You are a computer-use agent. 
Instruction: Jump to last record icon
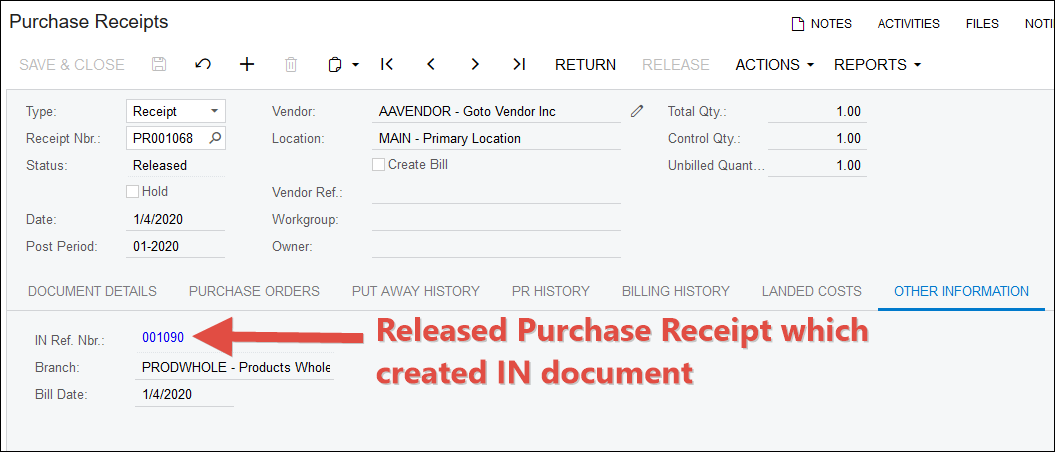pos(519,64)
